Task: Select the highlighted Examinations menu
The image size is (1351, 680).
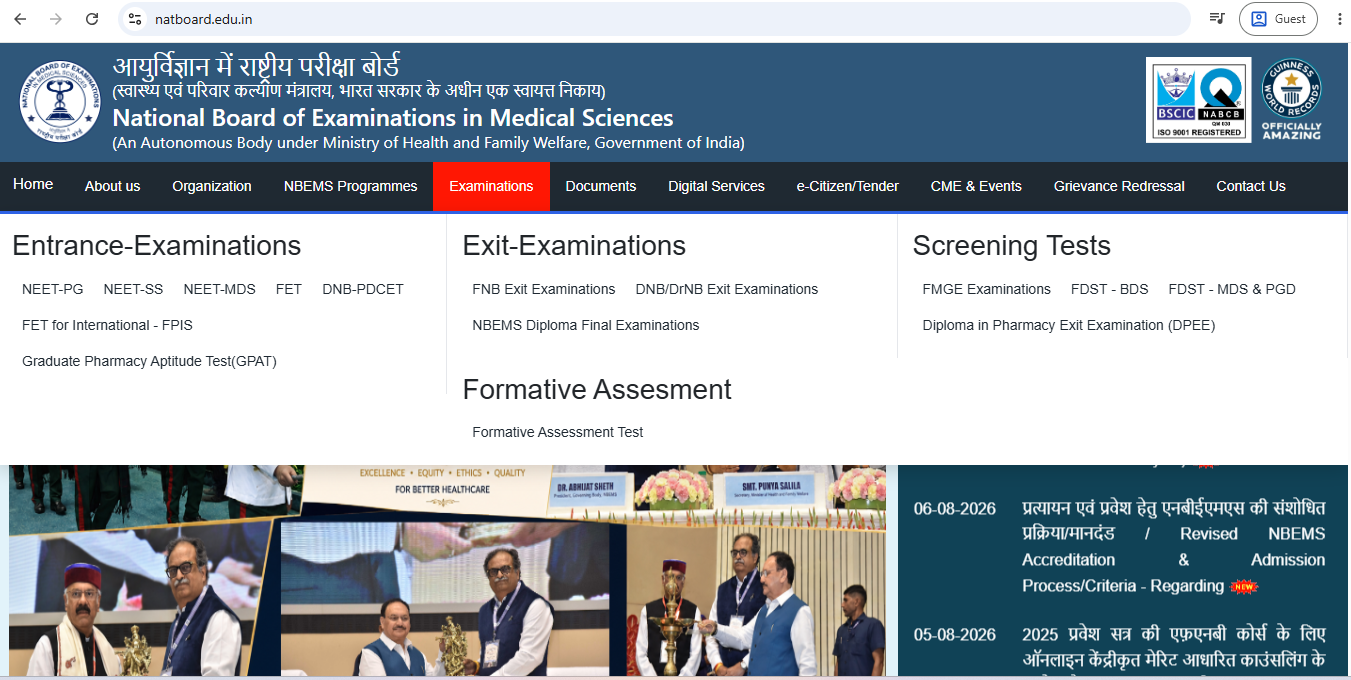Action: 491,186
